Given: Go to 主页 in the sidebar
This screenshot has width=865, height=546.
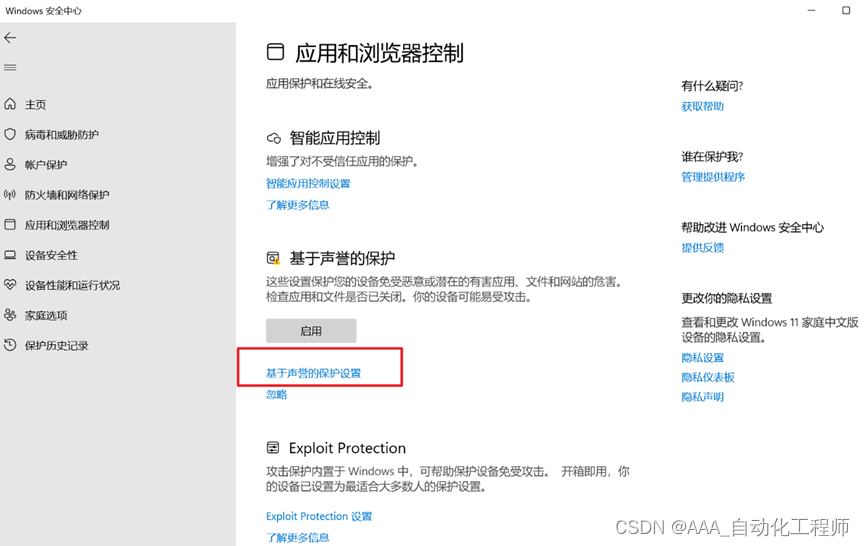Looking at the screenshot, I should pos(35,104).
